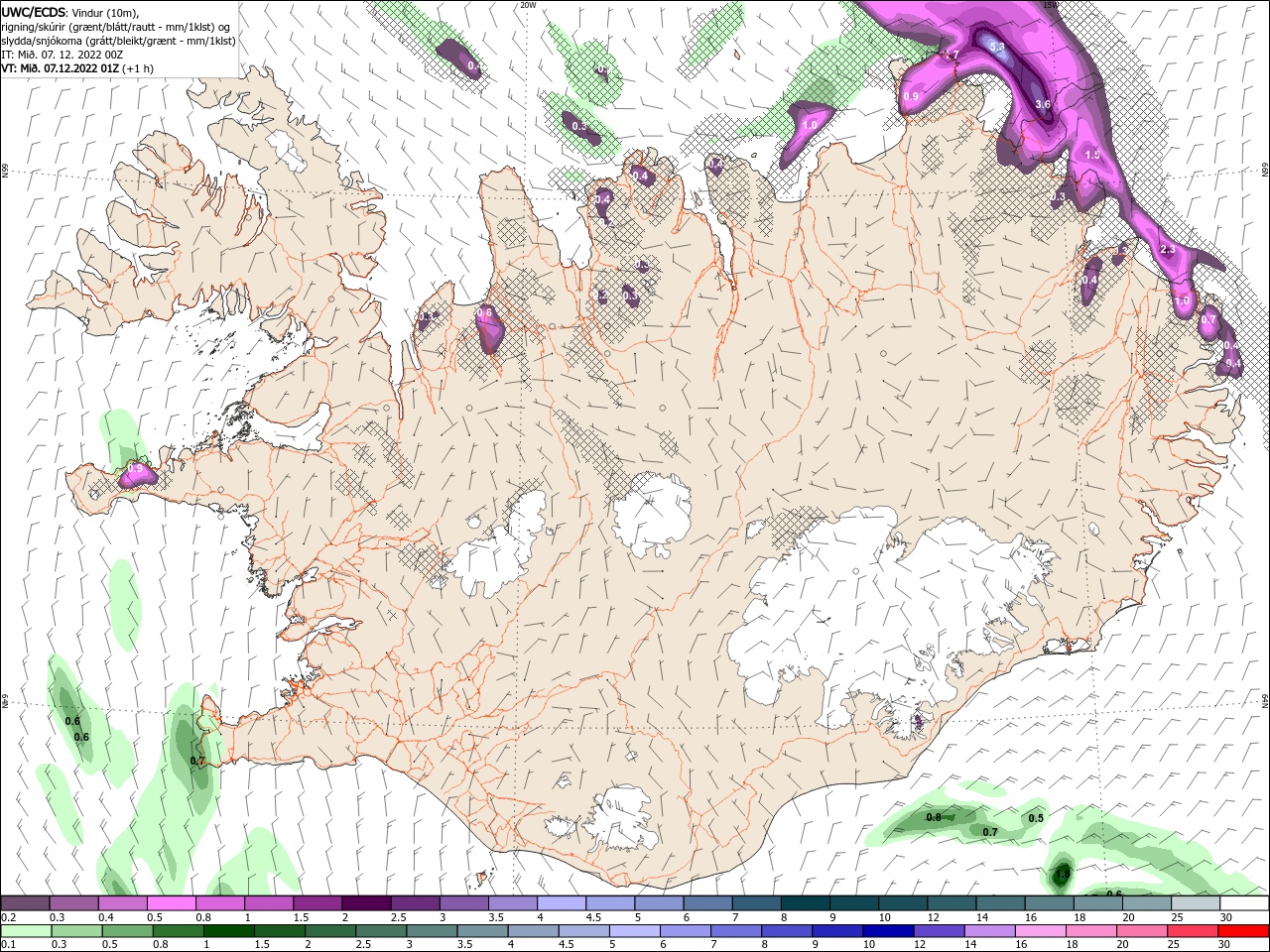This screenshot has width=1270, height=952.
Task: Click the 20W longitude label
Action: coord(528,5)
